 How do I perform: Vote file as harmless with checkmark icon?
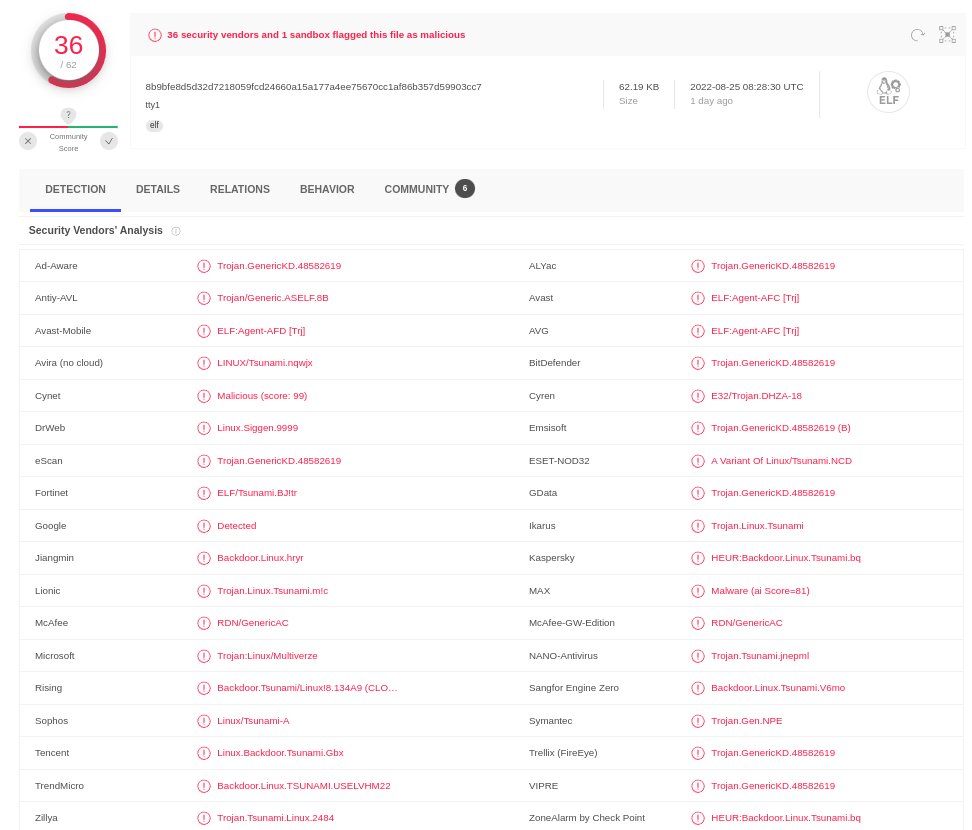click(x=109, y=141)
